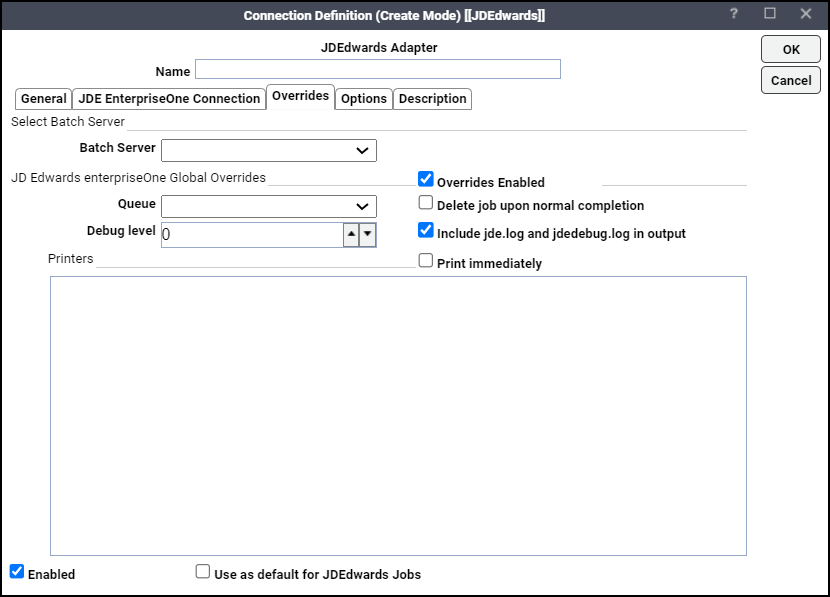This screenshot has height=597, width=830.
Task: Switch to the General tab
Action: [x=43, y=99]
